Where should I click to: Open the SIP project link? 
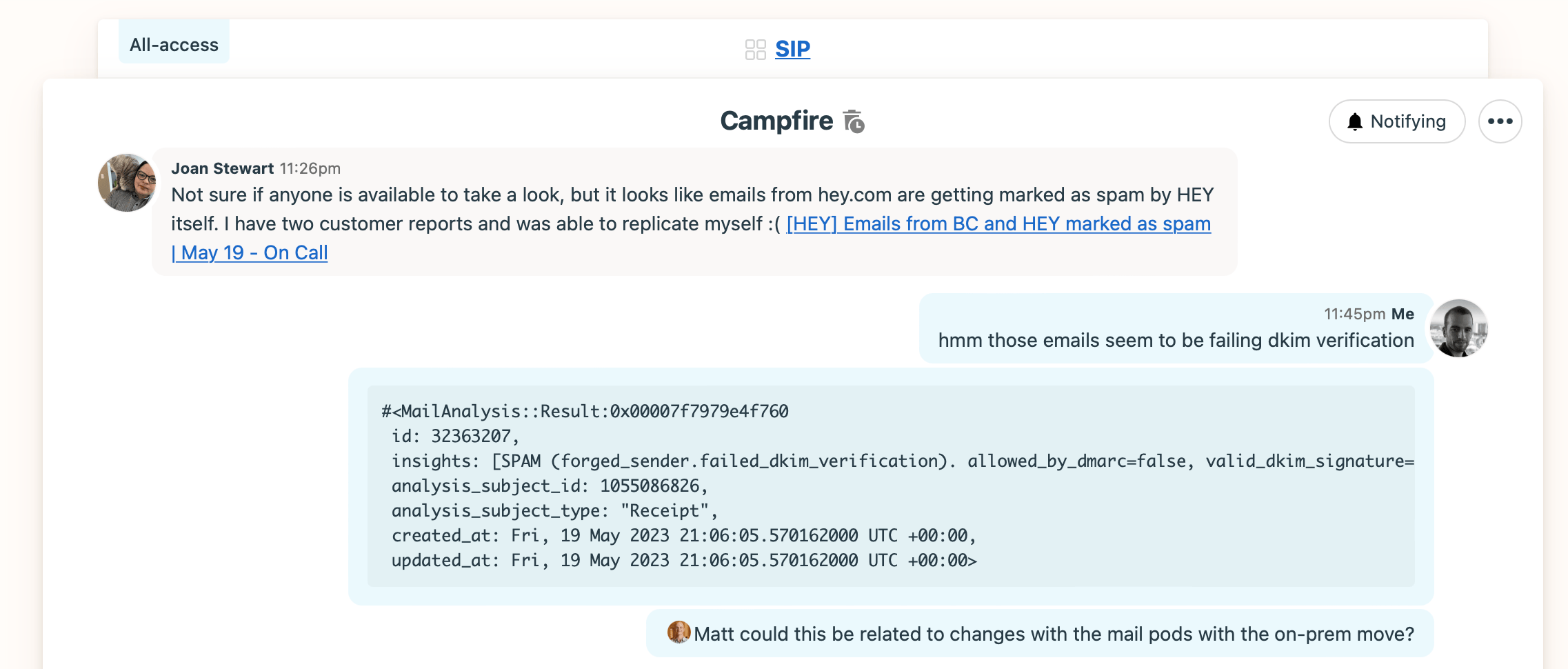coord(792,49)
